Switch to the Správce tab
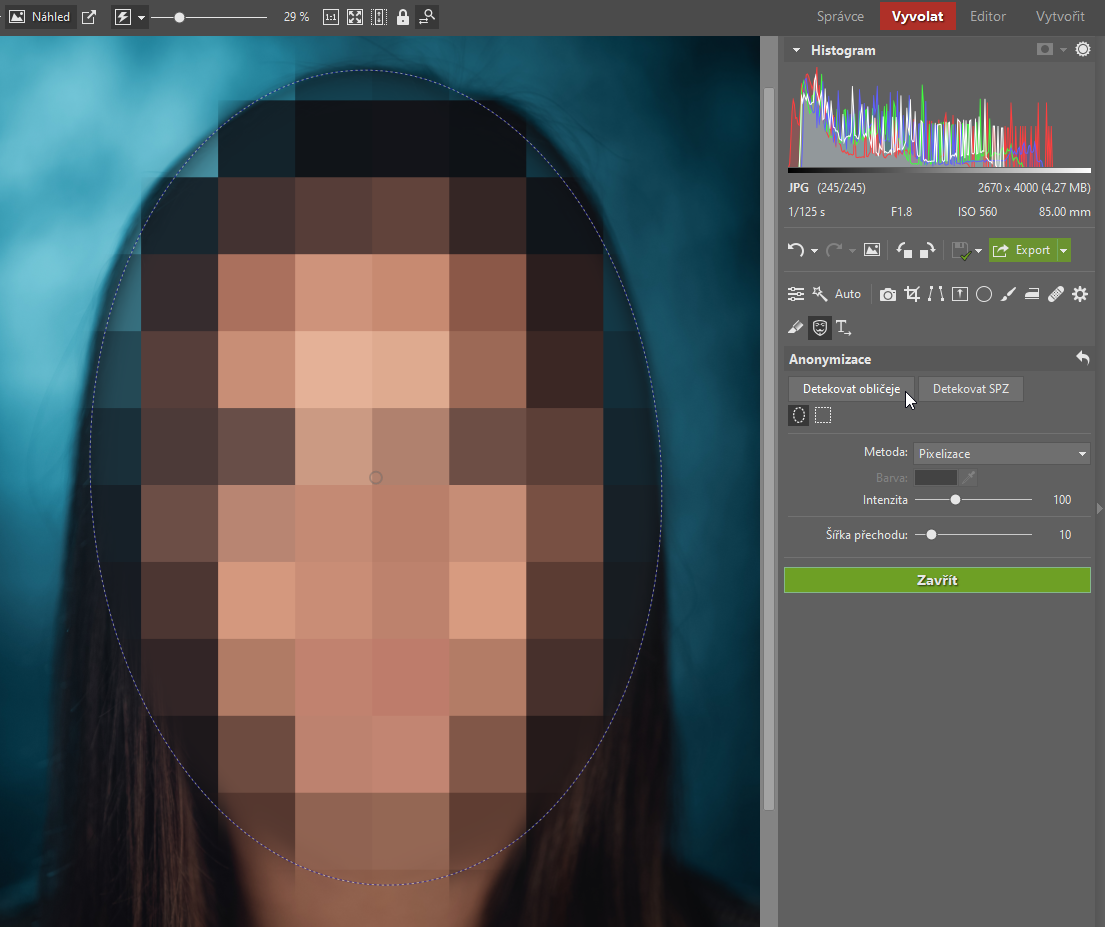The width and height of the screenshot is (1105, 927). coord(840,16)
